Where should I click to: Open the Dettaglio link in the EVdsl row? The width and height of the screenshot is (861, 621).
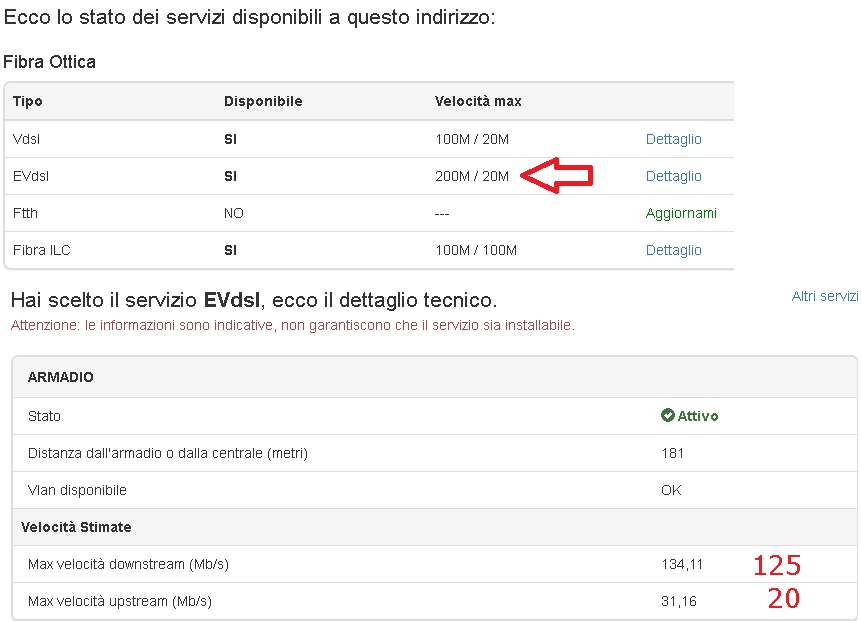pyautogui.click(x=673, y=176)
